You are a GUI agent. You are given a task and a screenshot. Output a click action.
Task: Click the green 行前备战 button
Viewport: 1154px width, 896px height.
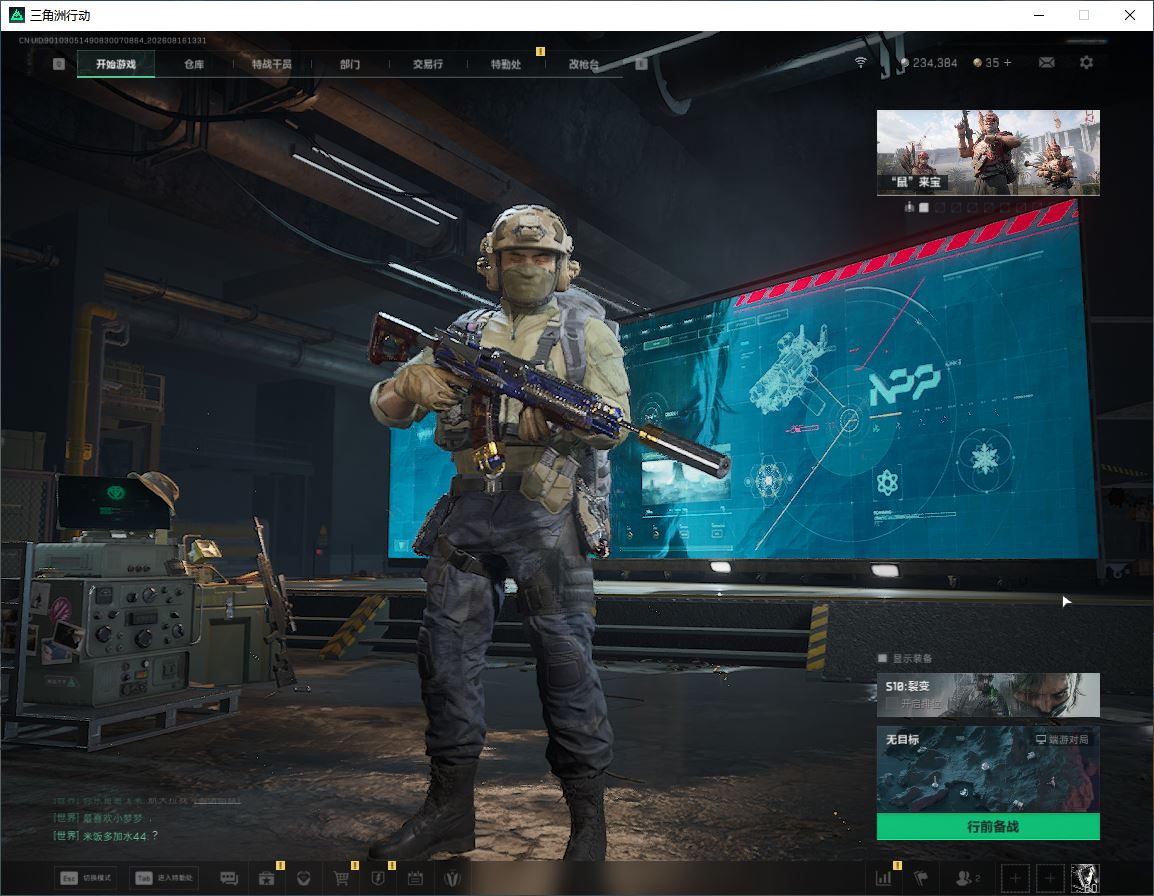click(x=988, y=827)
